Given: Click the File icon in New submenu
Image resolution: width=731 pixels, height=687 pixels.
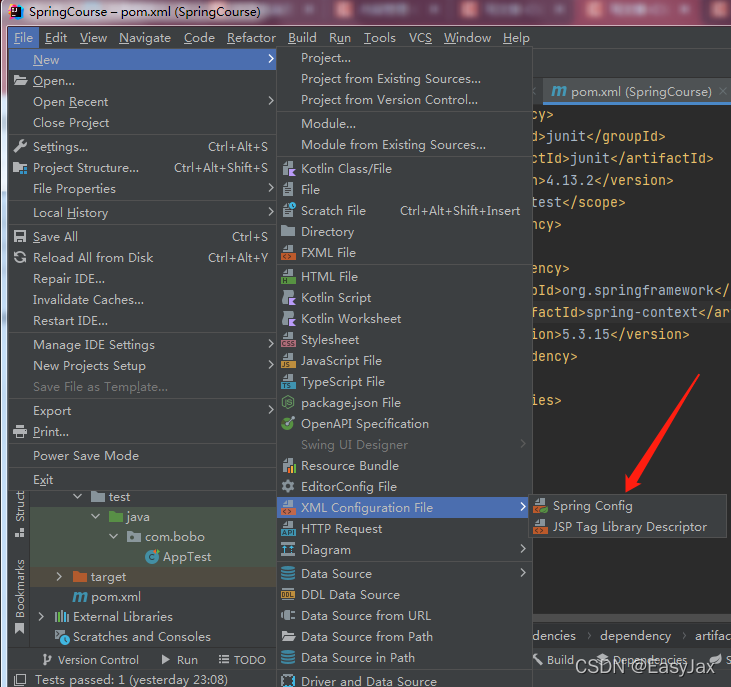Looking at the screenshot, I should [x=289, y=190].
